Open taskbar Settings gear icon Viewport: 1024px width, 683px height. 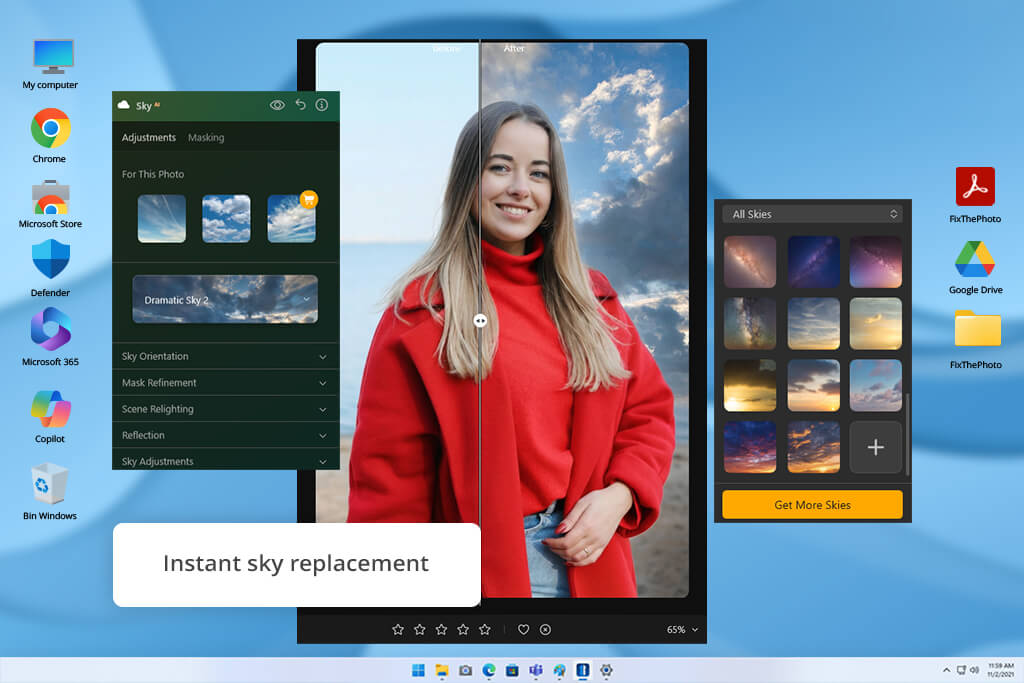click(x=606, y=671)
